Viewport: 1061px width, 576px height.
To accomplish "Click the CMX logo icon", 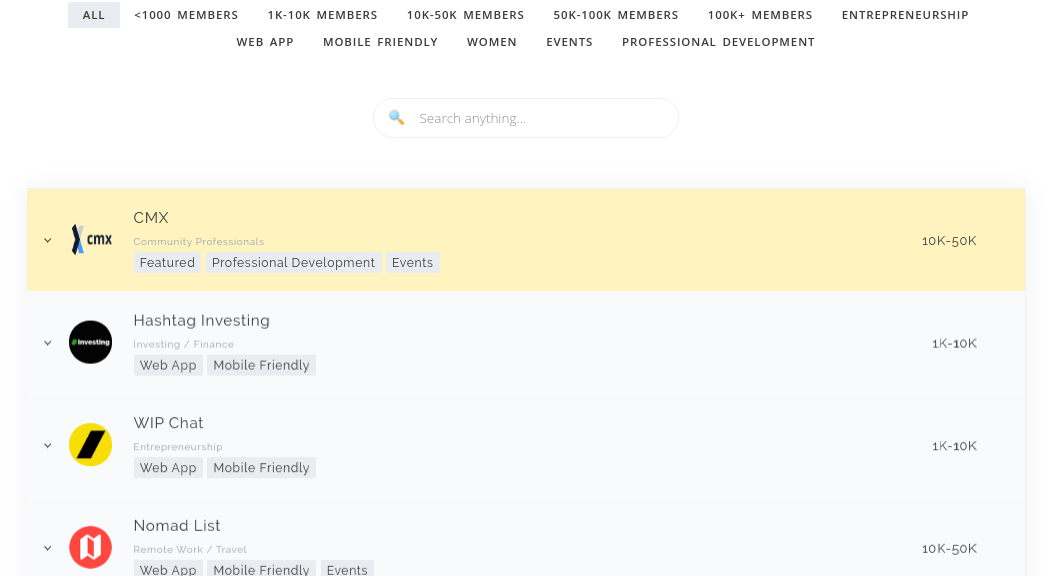I will 91,240.
